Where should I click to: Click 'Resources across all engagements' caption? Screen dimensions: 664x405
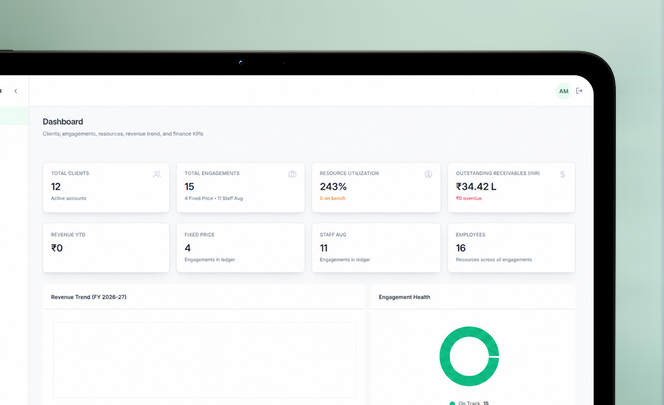[x=494, y=260]
